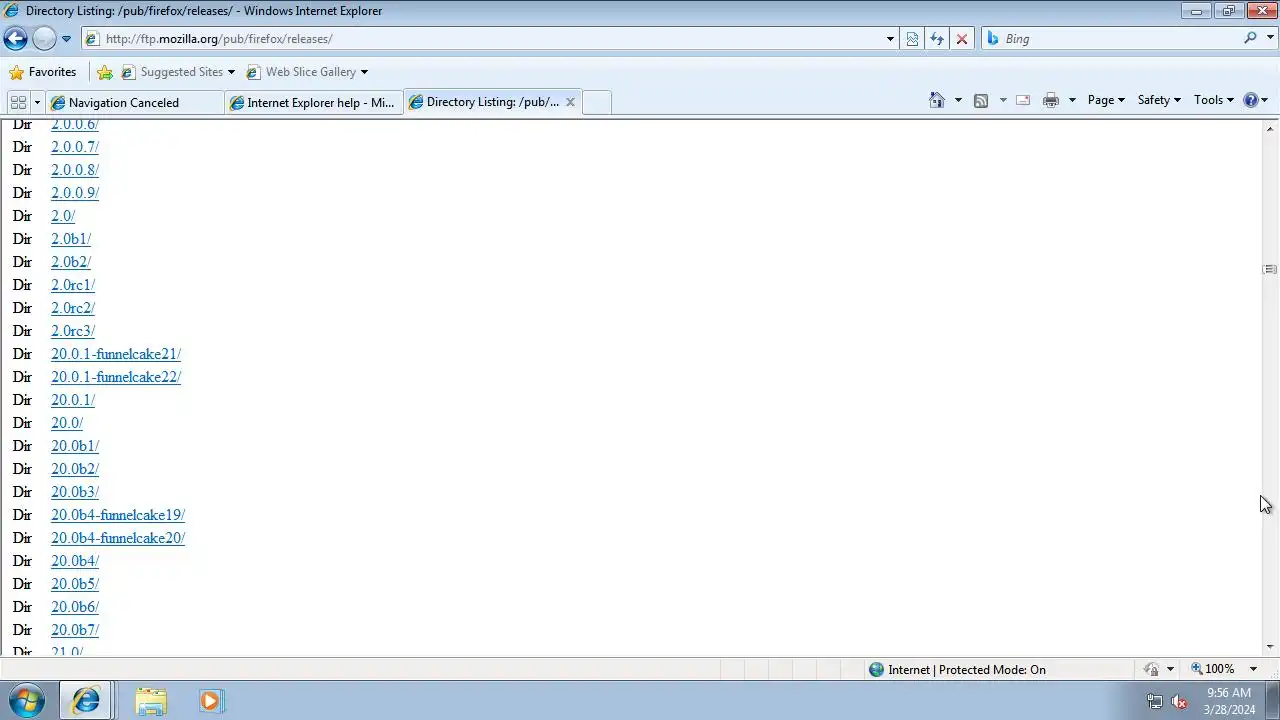Open Windows Explorer folder taskbar icon

pos(151,701)
